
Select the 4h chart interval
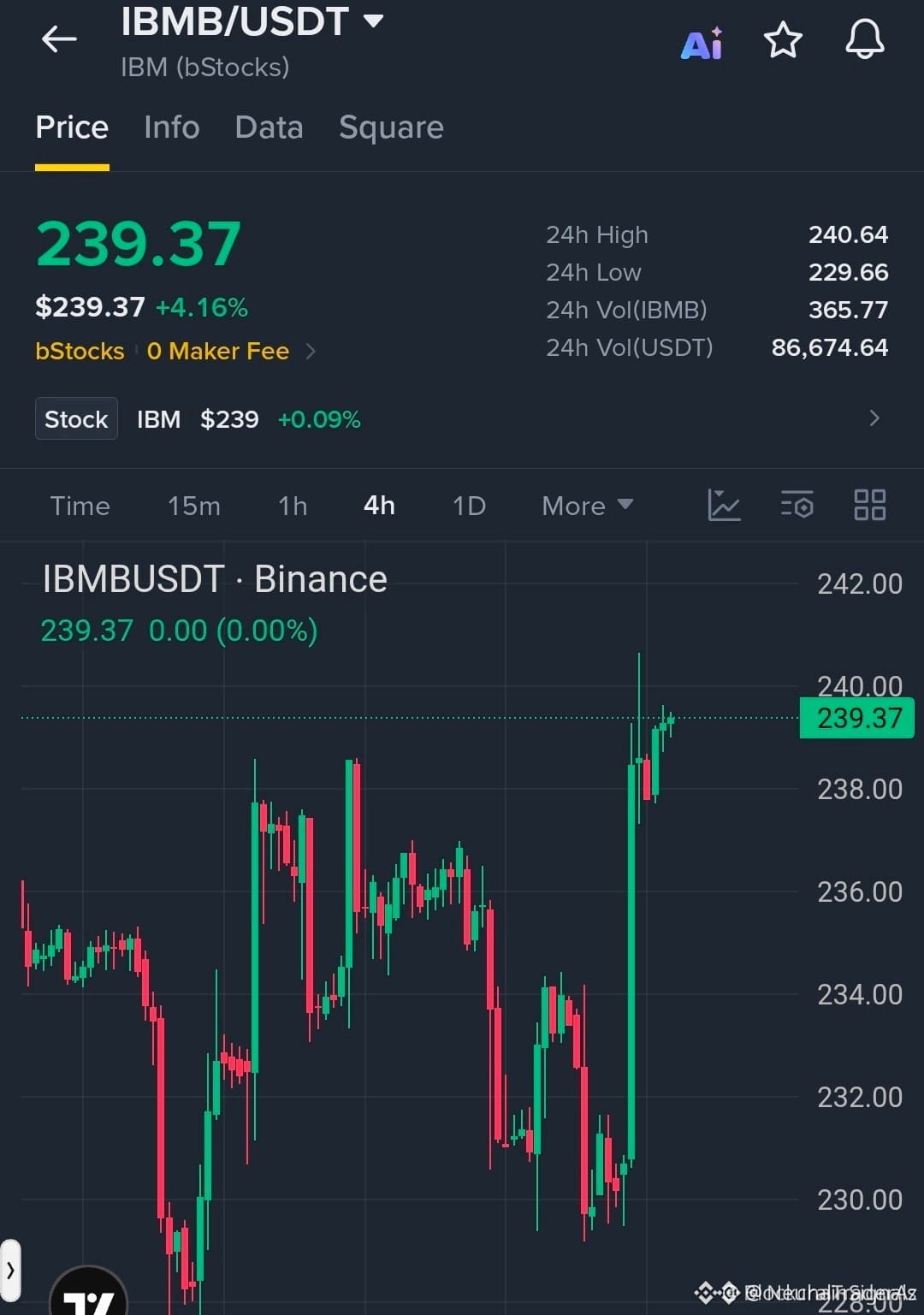pyautogui.click(x=380, y=506)
